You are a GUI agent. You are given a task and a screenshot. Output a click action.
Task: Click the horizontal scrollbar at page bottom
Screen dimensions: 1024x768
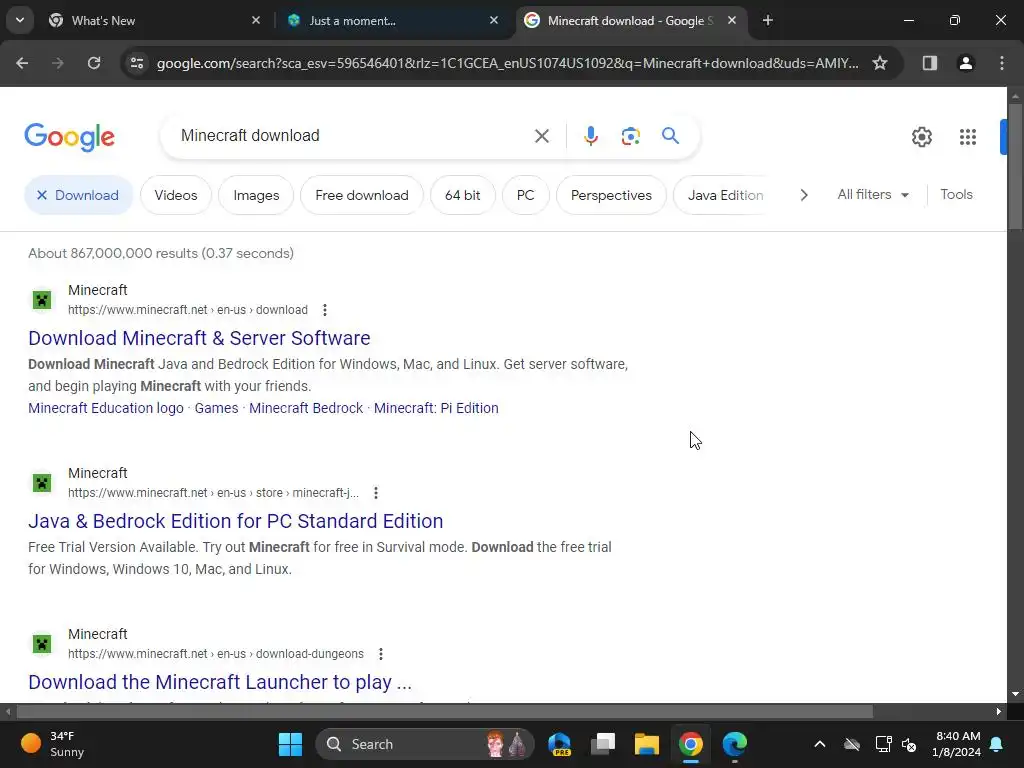tap(444, 712)
